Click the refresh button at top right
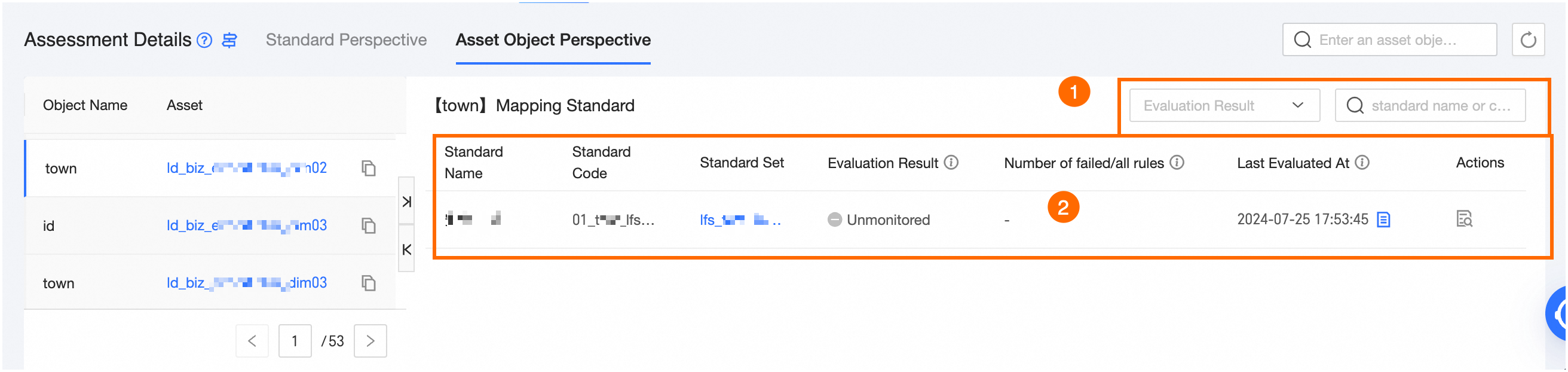 click(x=1528, y=40)
